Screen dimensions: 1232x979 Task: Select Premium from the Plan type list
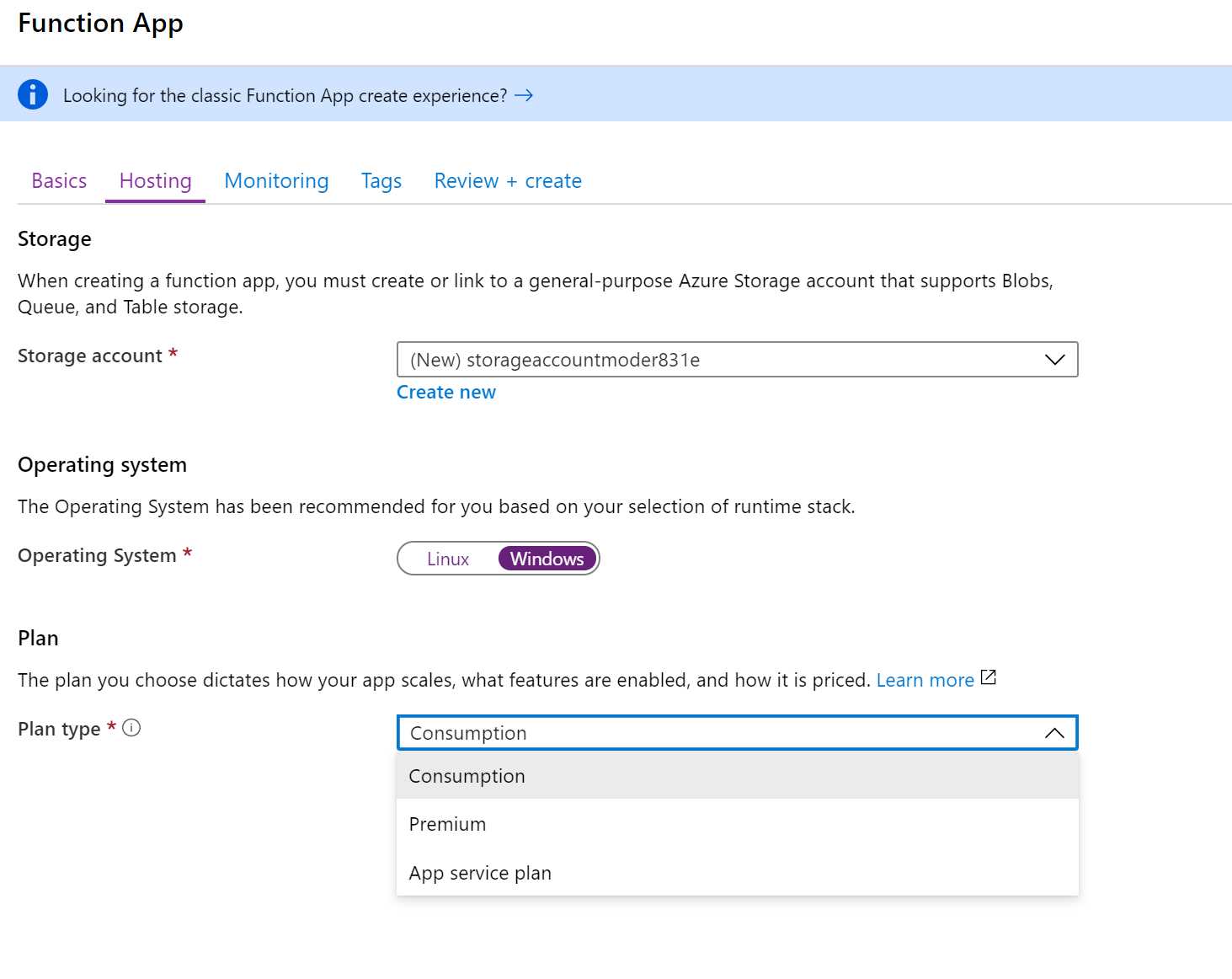click(447, 824)
